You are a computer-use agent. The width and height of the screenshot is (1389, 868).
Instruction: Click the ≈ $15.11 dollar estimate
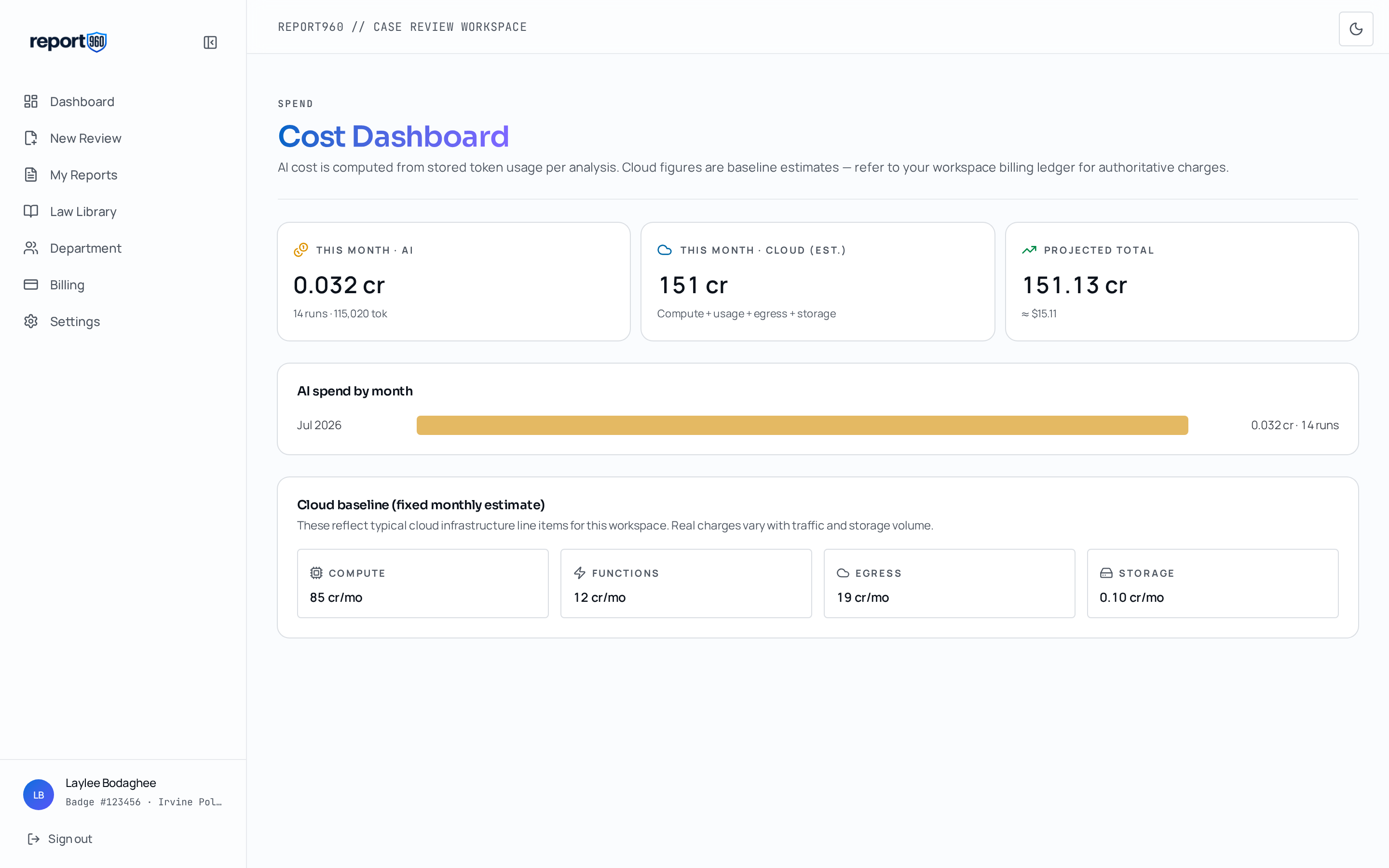(x=1039, y=313)
